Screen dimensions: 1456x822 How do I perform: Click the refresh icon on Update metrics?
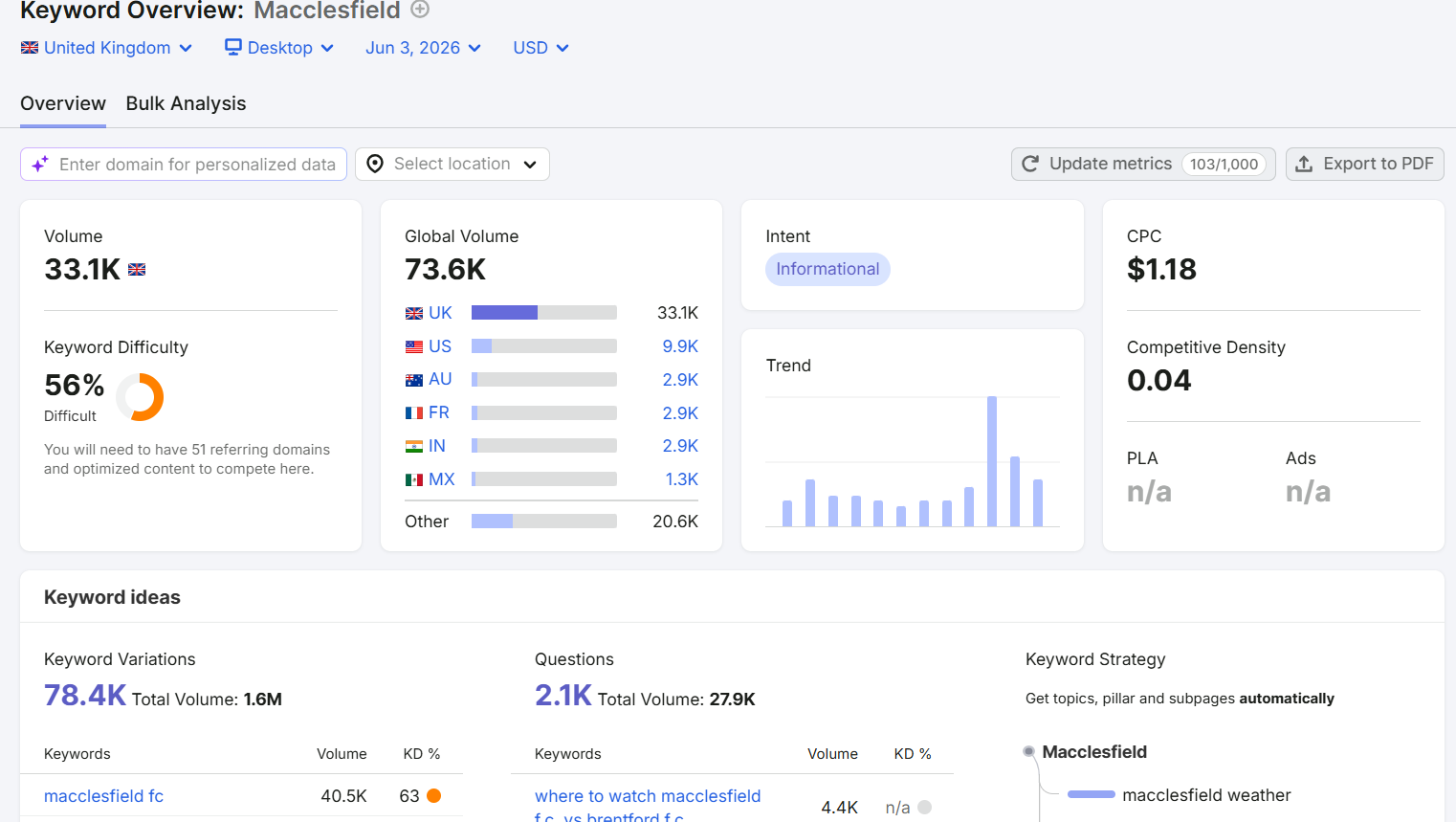[1030, 164]
